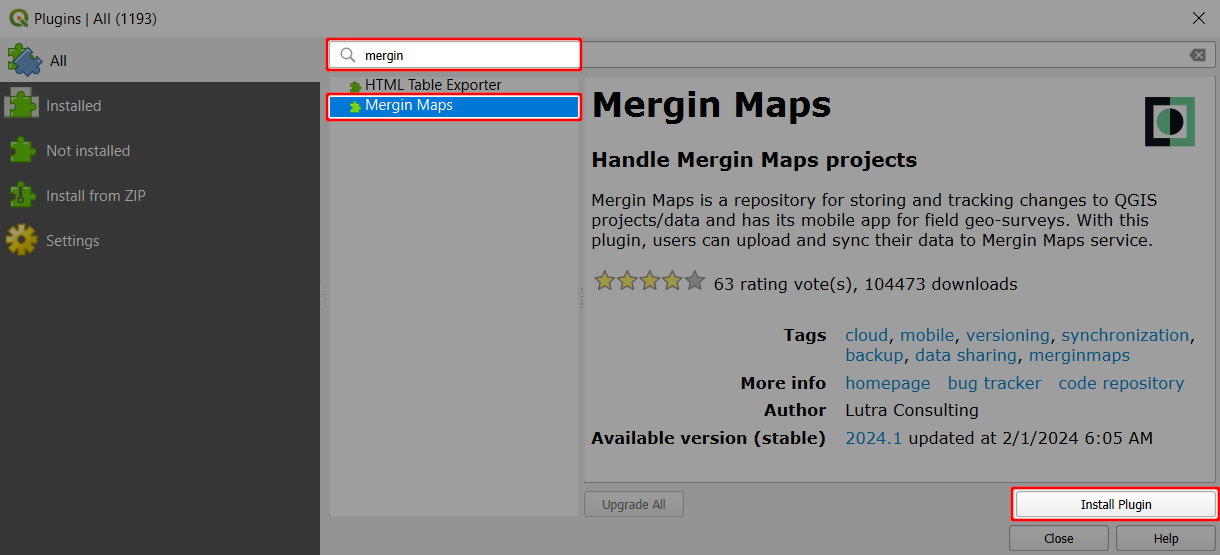
Task: Click the Install from ZIP puzzle icon
Action: tap(22, 195)
